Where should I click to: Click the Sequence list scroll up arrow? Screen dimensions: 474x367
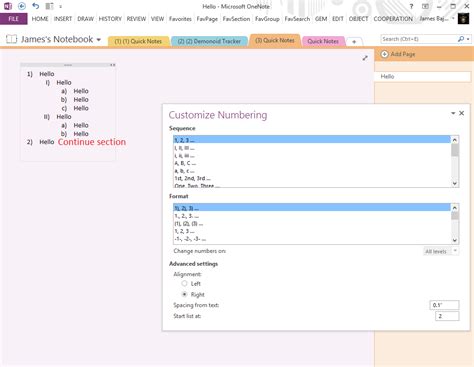pyautogui.click(x=455, y=140)
